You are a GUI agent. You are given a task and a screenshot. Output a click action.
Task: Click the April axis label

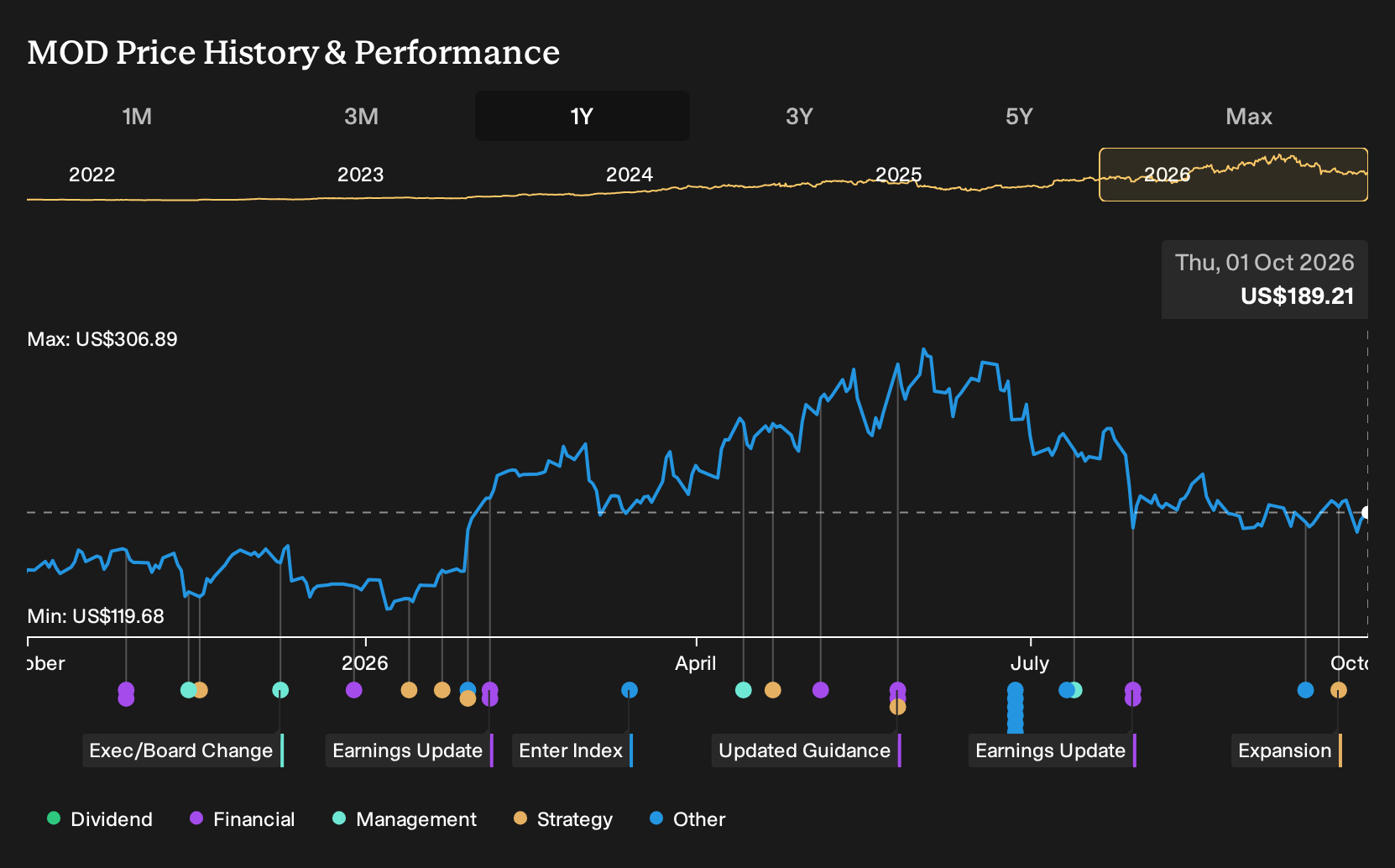[x=696, y=663]
